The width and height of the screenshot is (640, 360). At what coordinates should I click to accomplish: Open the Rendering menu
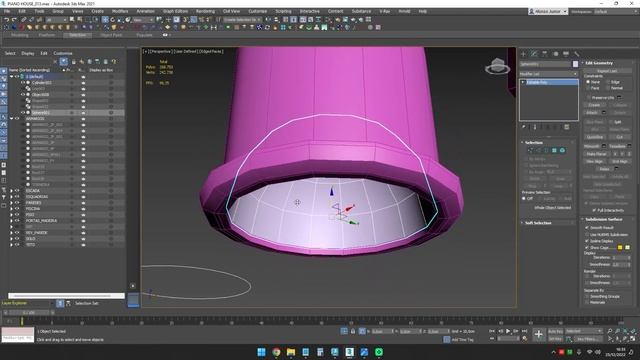coord(205,11)
